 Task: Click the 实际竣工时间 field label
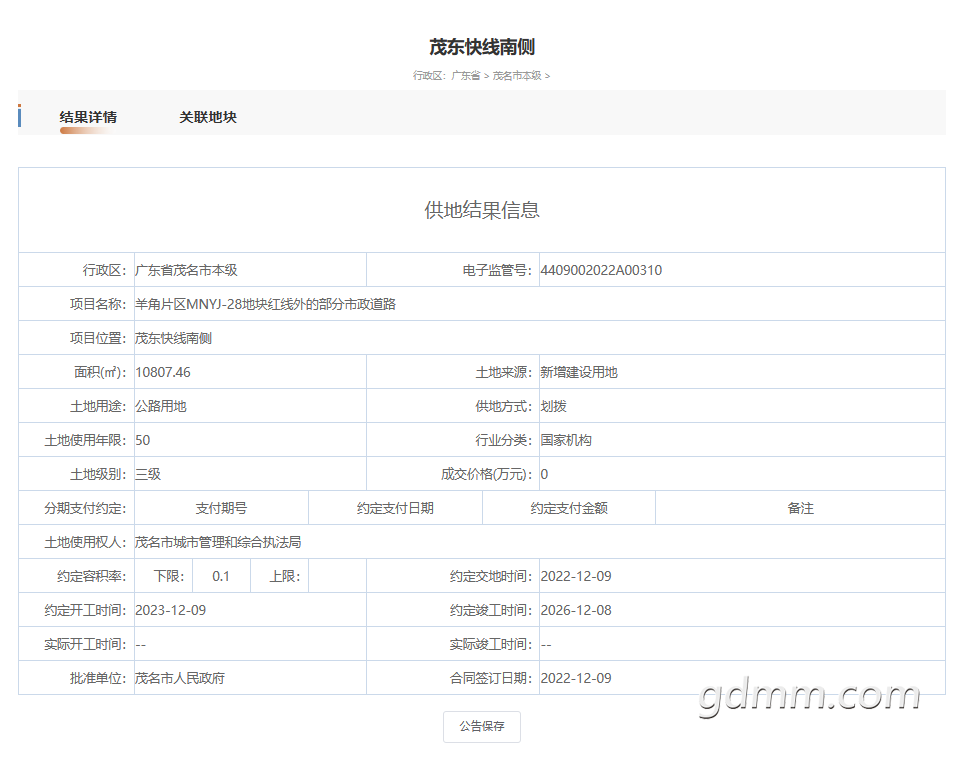click(491, 644)
